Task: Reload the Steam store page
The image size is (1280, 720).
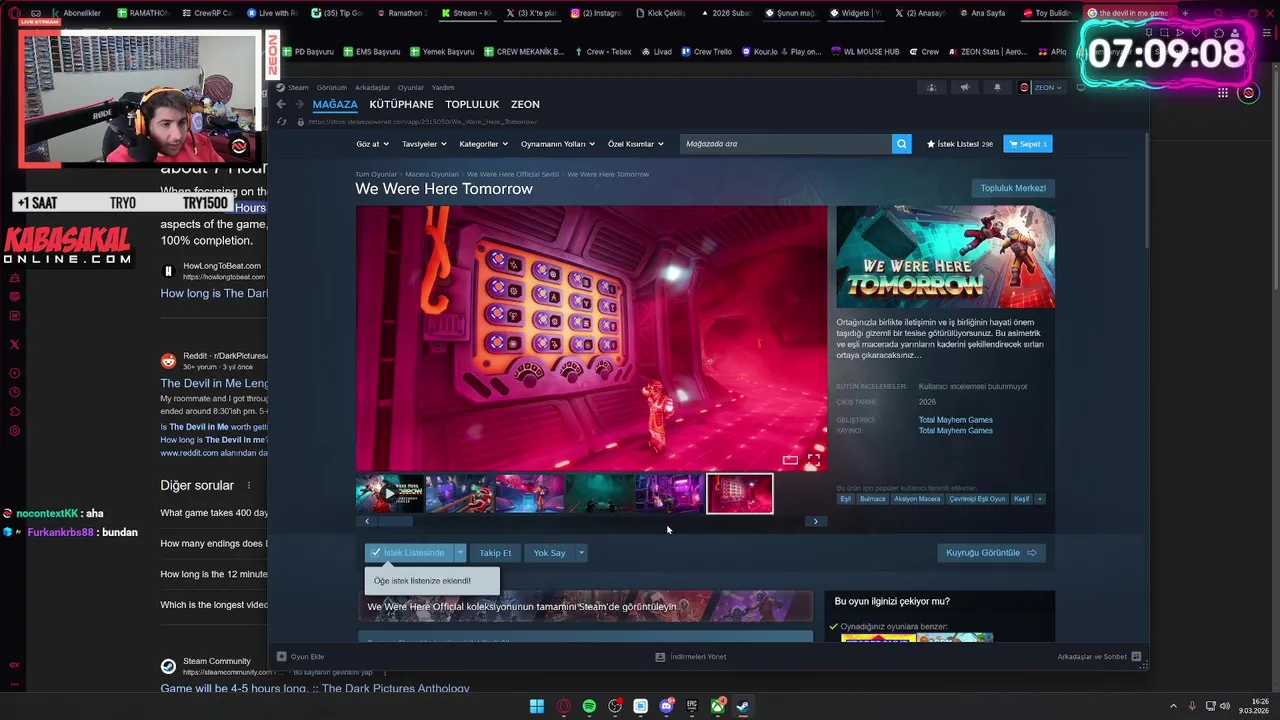Action: [283, 122]
